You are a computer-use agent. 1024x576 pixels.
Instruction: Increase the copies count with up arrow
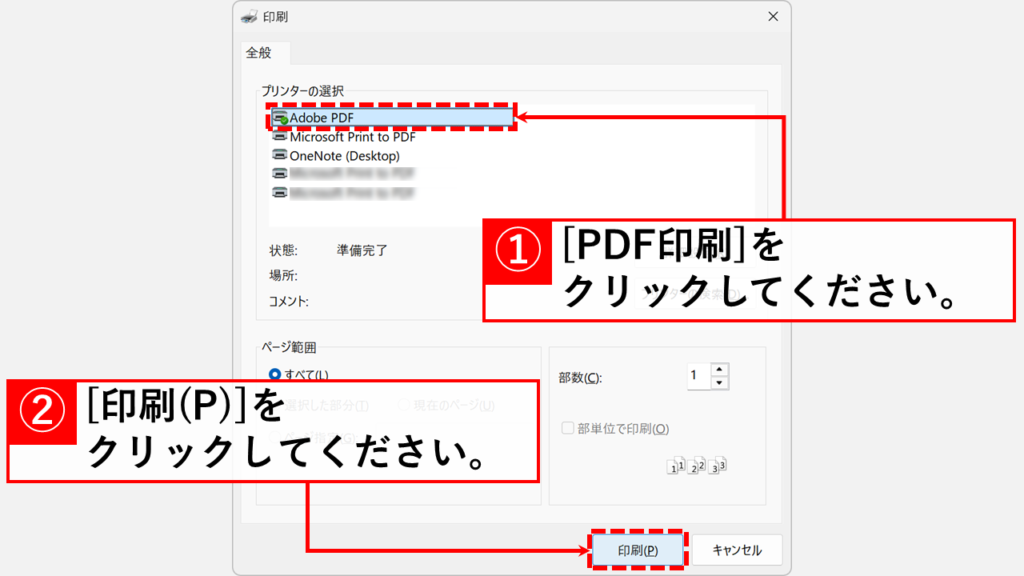tap(719, 369)
